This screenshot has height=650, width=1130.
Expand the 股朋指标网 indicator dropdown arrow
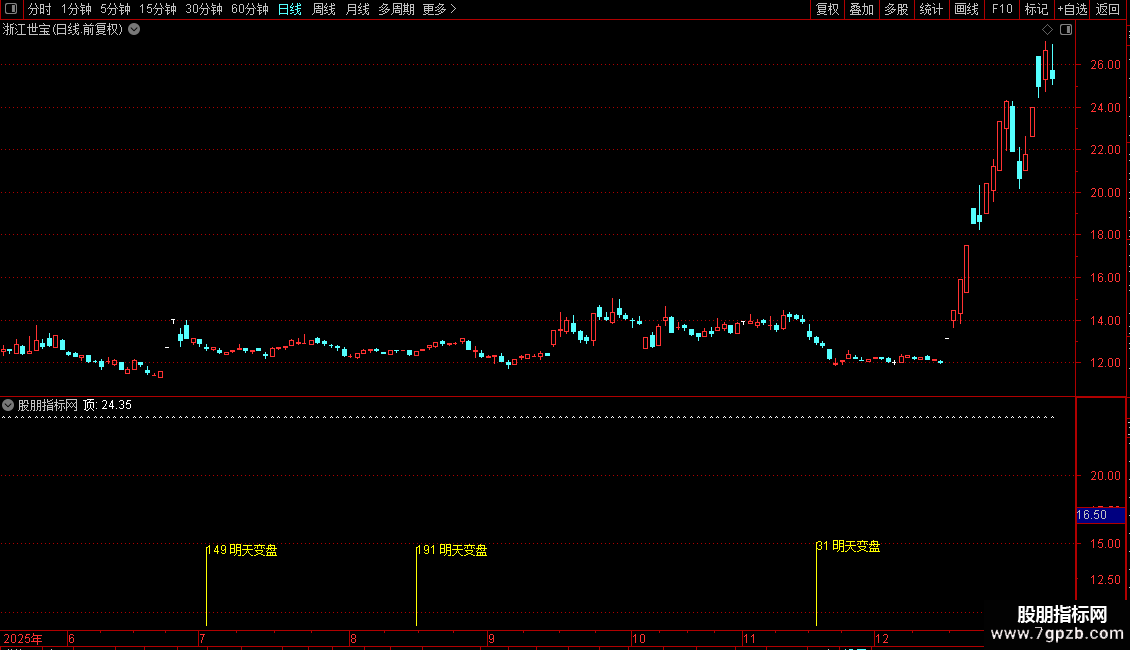coord(8,405)
